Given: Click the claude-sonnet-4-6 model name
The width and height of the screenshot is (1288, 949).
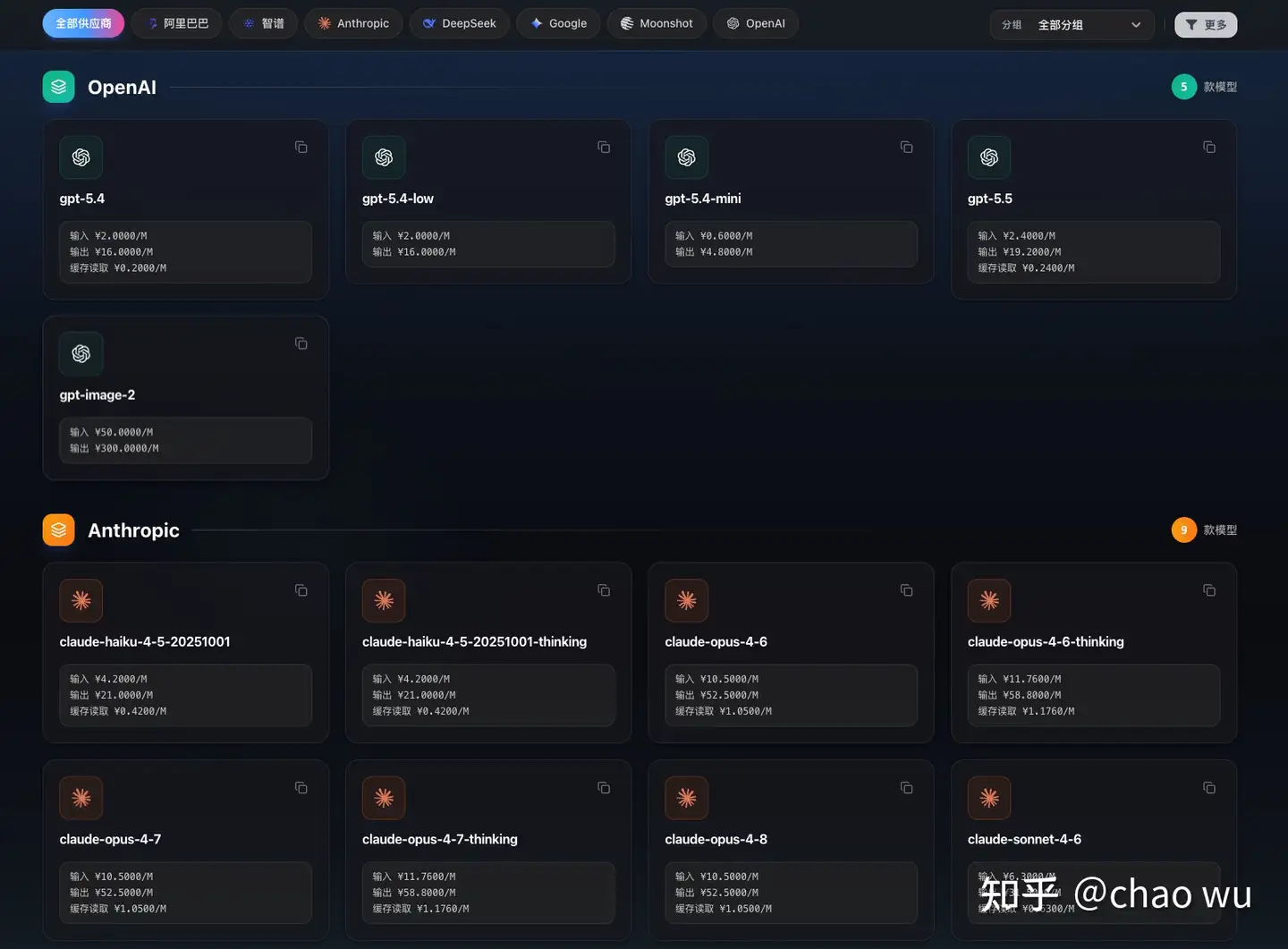Looking at the screenshot, I should tap(1024, 839).
